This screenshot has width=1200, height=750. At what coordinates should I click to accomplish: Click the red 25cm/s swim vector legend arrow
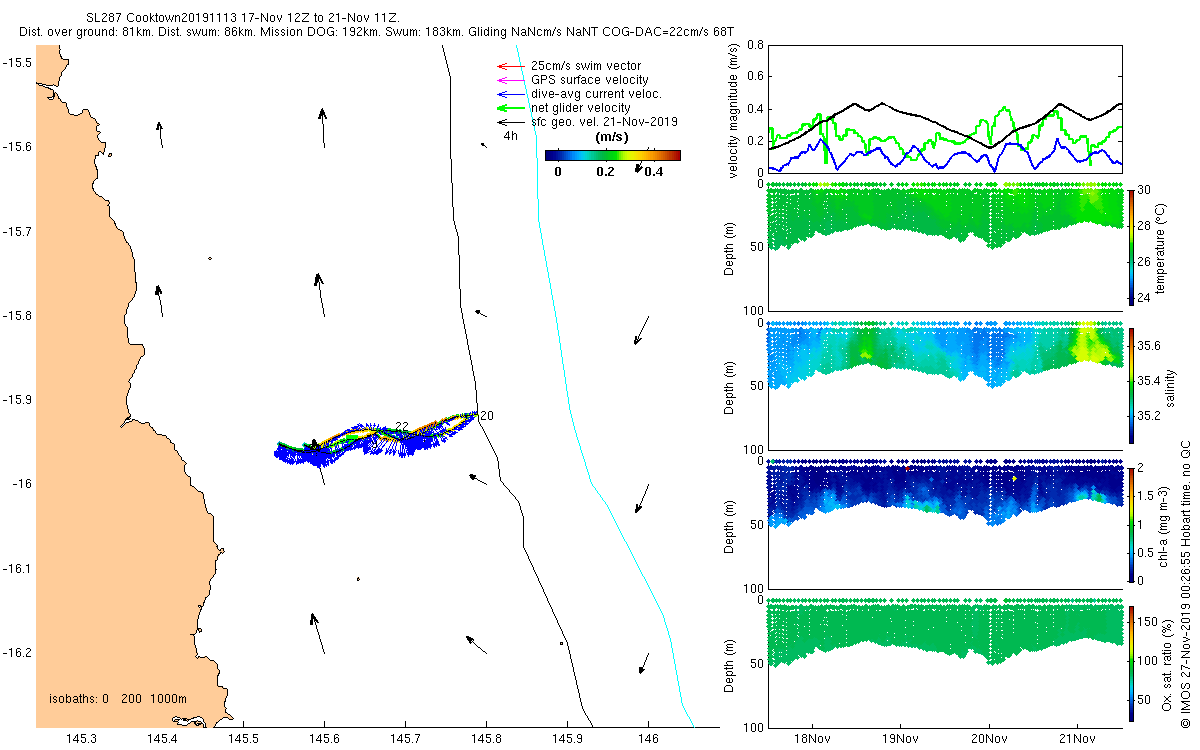507,66
